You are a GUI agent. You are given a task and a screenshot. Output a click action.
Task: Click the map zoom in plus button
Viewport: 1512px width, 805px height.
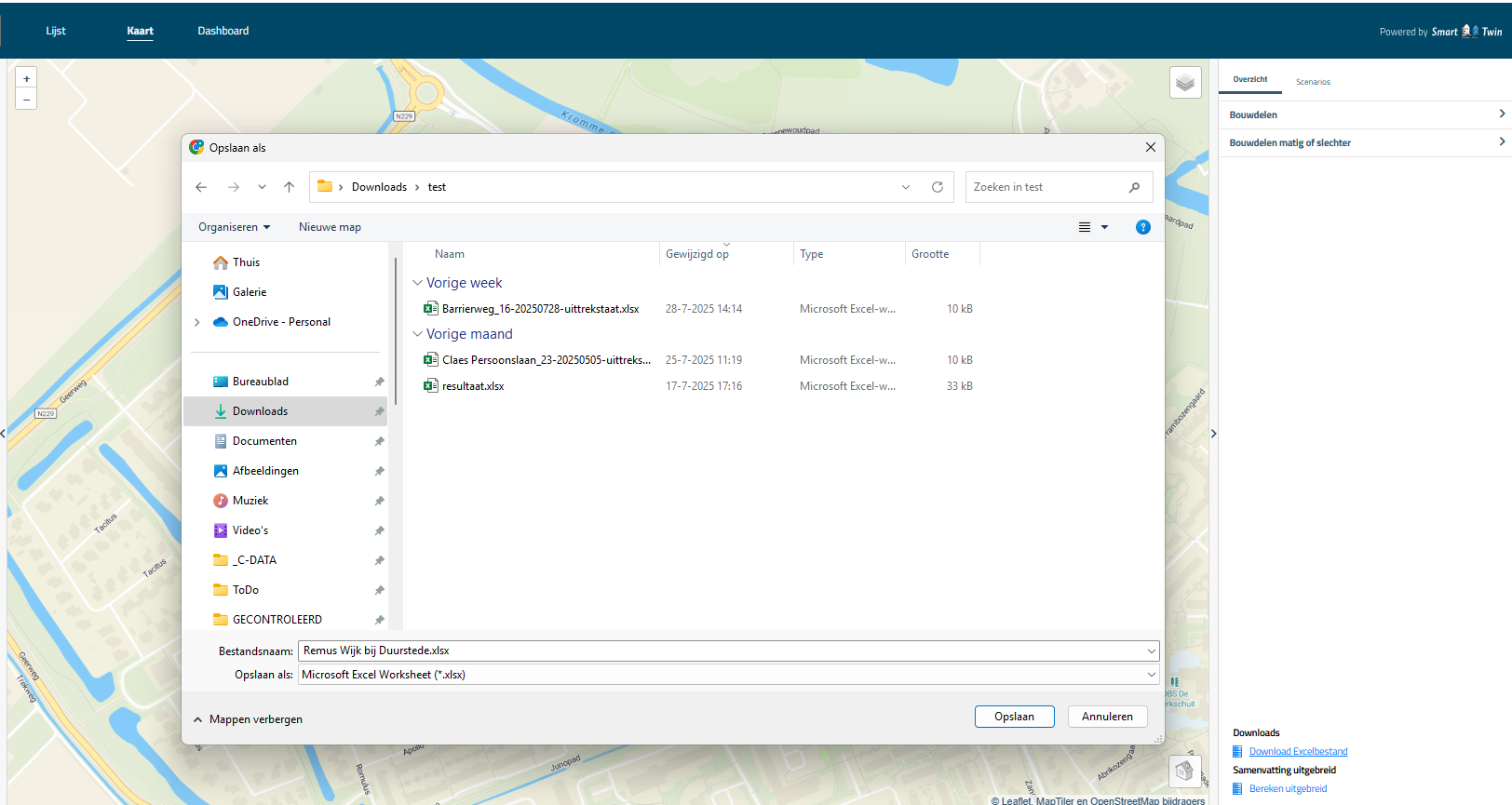click(26, 79)
